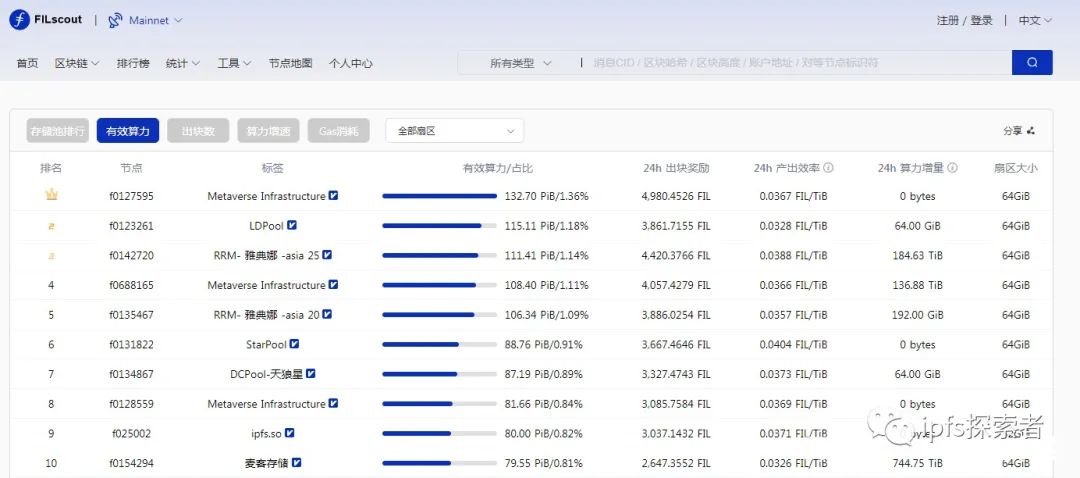The height and width of the screenshot is (478, 1080).
Task: Click the 4,980.4526 FIL reward value
Action: tap(676, 196)
